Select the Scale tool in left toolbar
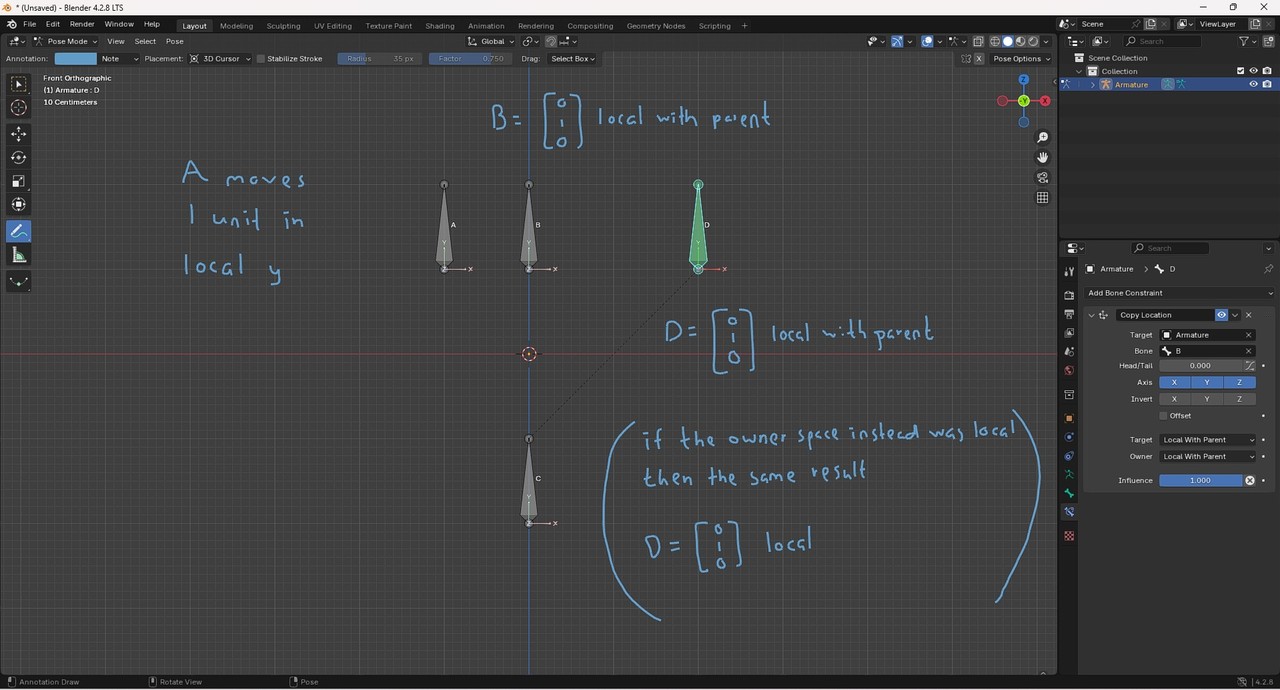Viewport: 1280px width, 690px height. (19, 181)
